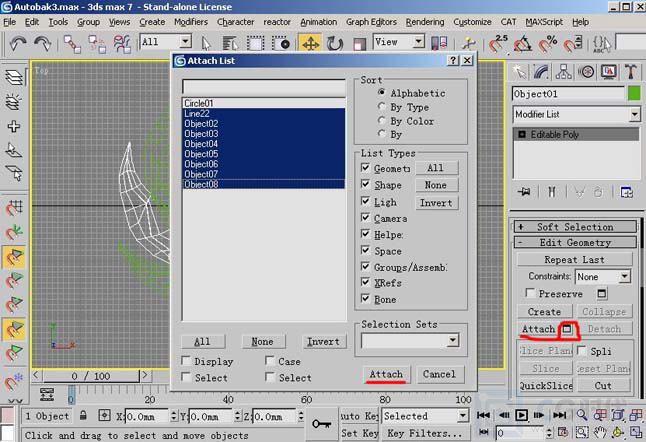646x442 pixels.
Task: Open the selection filter All dropdown
Action: click(x=185, y=42)
